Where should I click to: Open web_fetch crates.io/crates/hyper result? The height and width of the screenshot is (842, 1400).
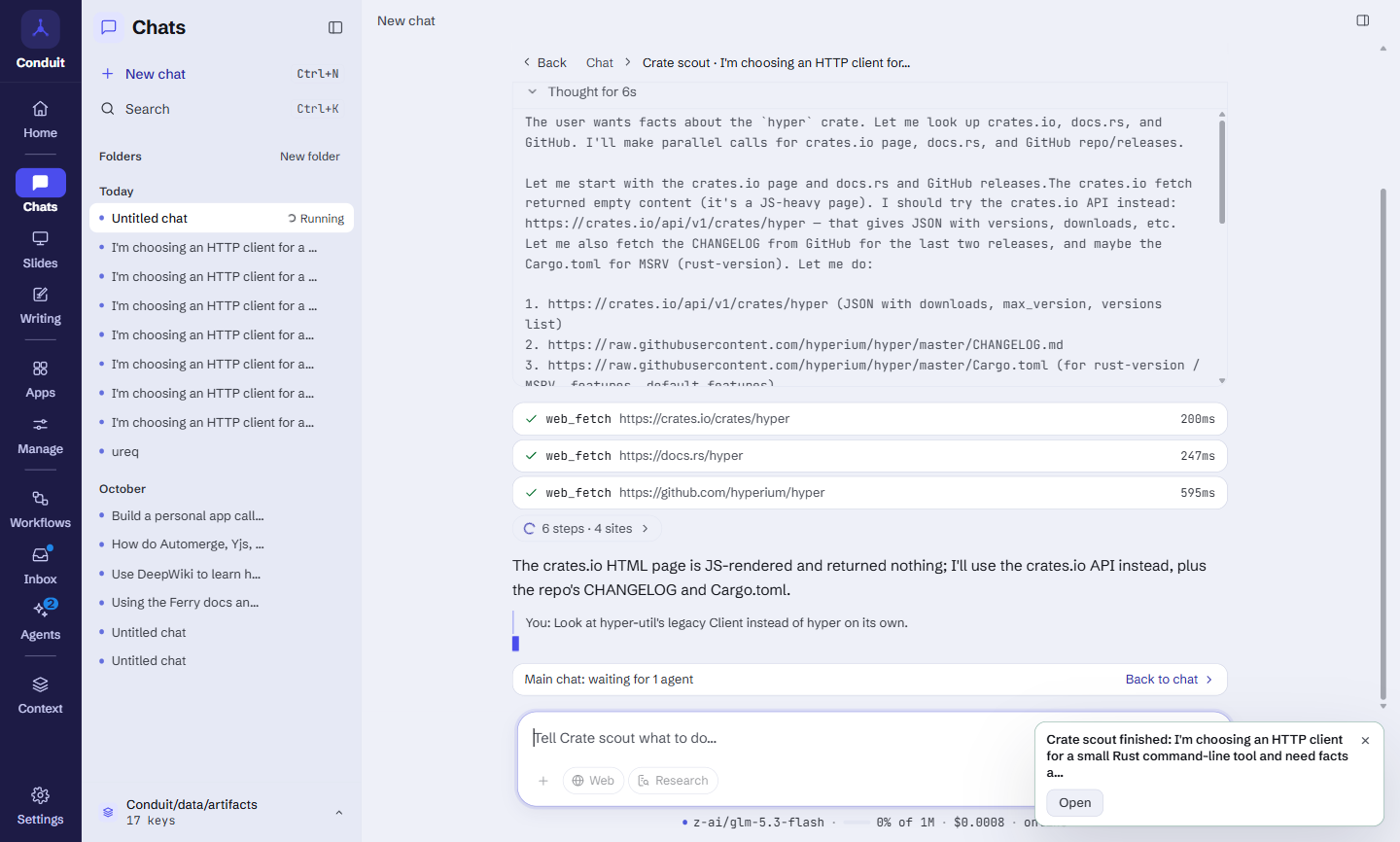click(869, 419)
